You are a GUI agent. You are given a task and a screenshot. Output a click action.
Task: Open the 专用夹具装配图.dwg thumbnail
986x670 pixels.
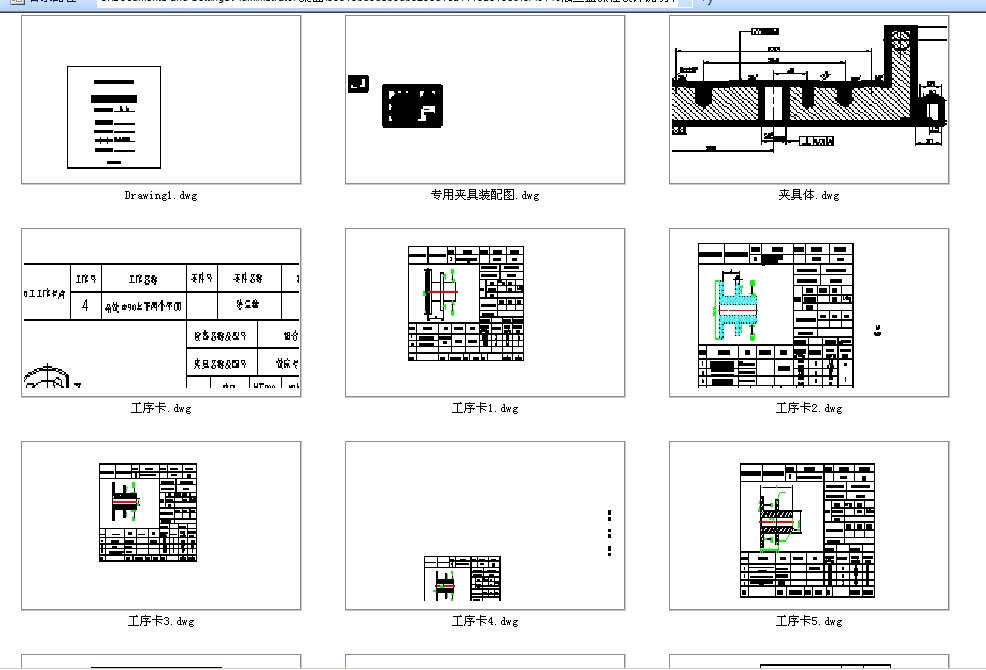[x=484, y=104]
